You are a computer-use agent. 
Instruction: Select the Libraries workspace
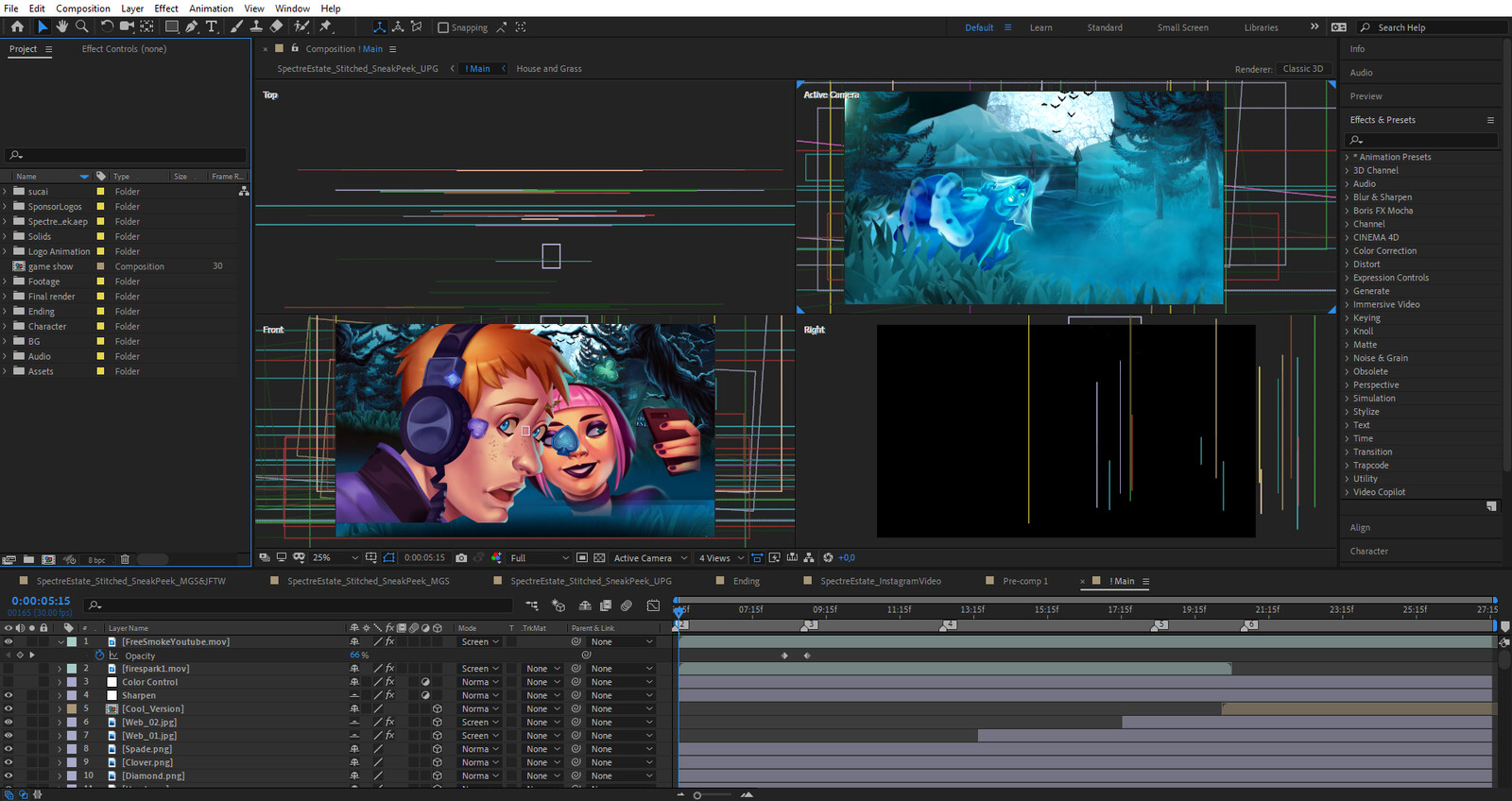coord(1261,27)
